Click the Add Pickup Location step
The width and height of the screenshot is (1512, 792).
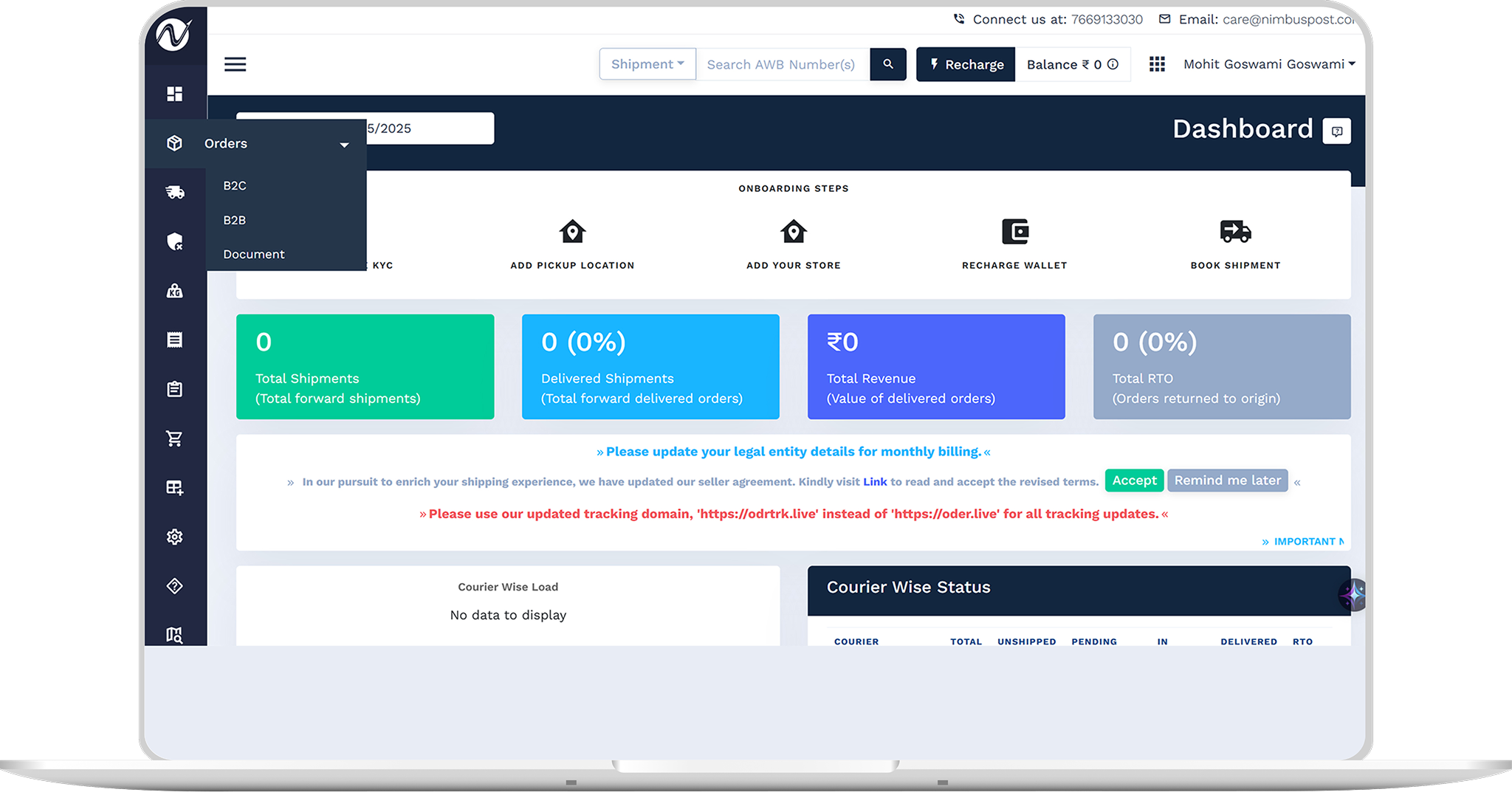[x=572, y=244]
